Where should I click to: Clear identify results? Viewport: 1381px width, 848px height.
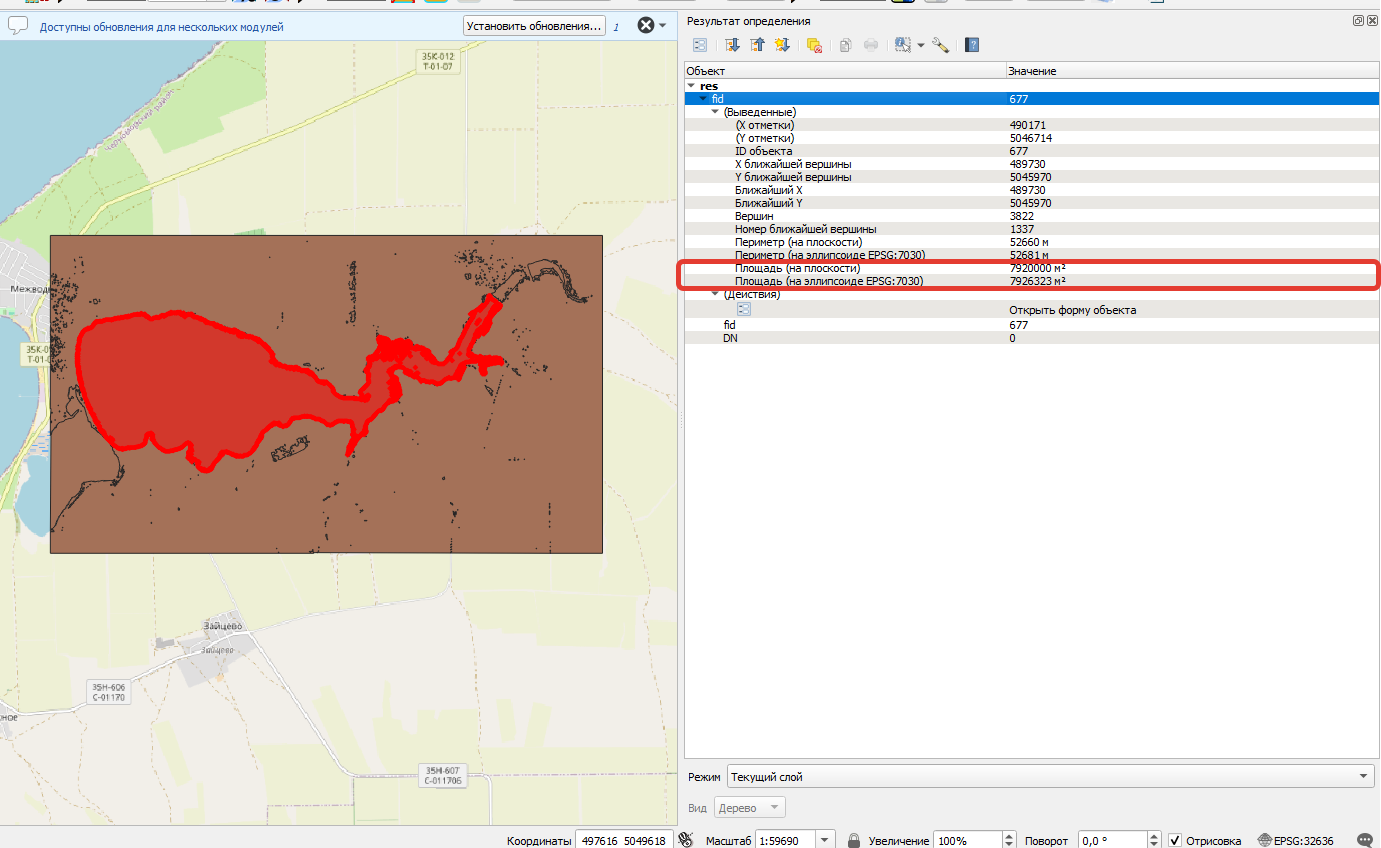click(814, 45)
